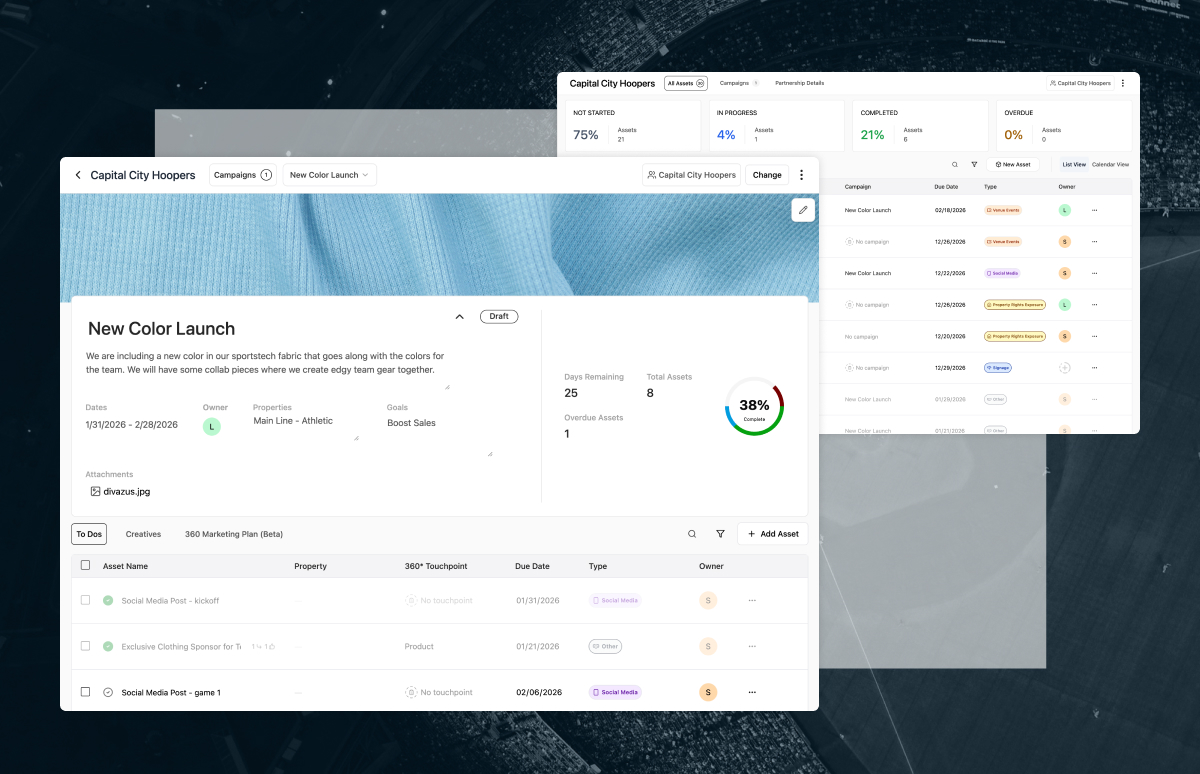Check the select-all checkbox in the asset table header
This screenshot has width=1200, height=774.
coord(85,565)
